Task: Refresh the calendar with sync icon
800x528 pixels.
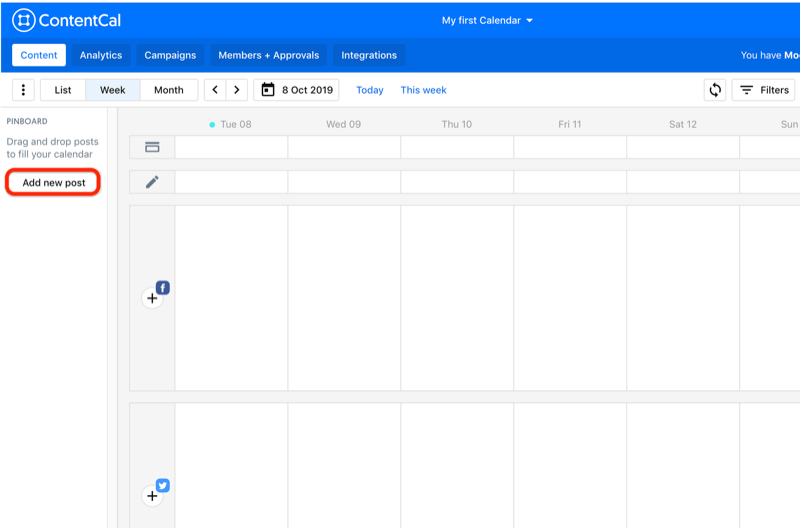Action: point(715,90)
